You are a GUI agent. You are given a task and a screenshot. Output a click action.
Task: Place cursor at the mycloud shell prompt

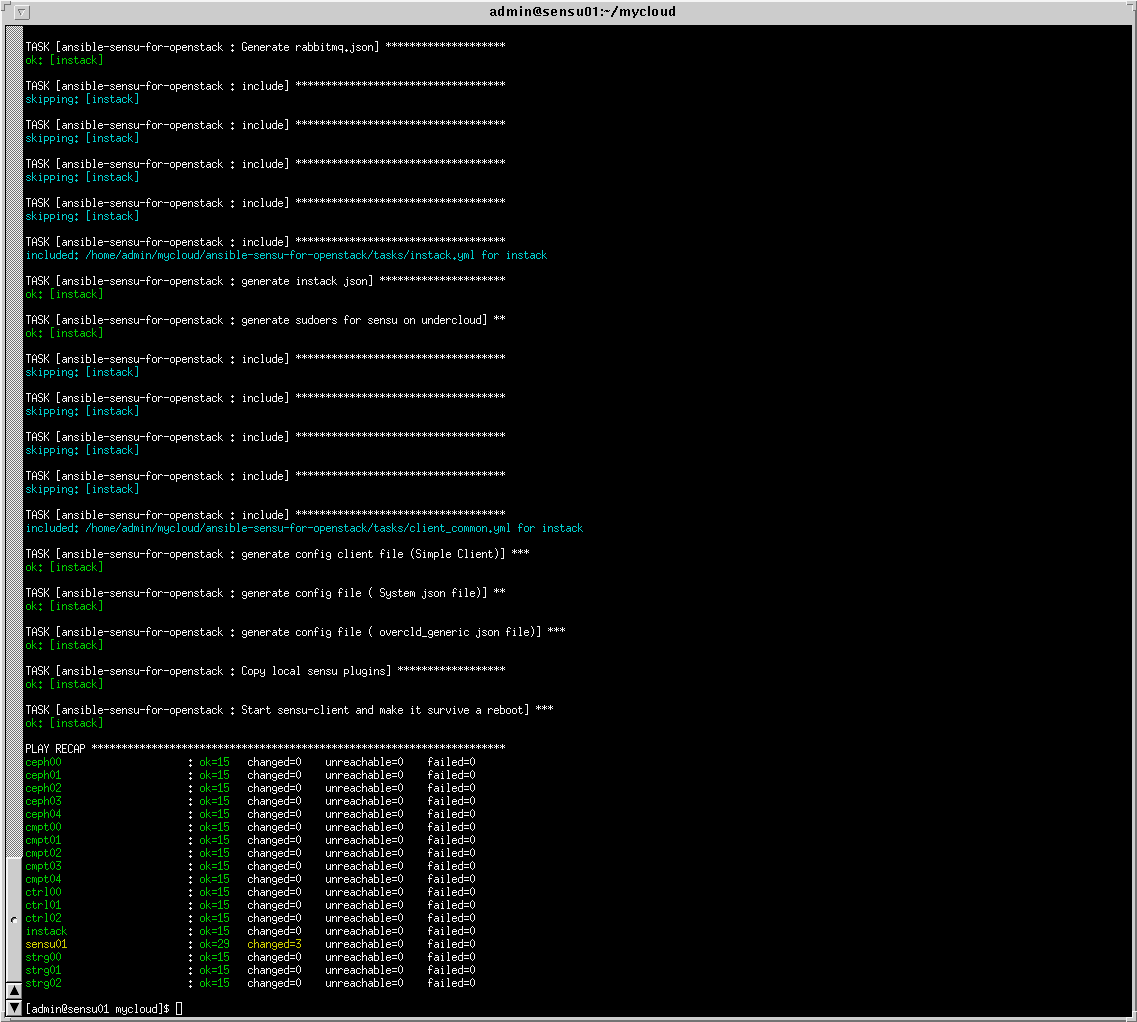tap(180, 1009)
